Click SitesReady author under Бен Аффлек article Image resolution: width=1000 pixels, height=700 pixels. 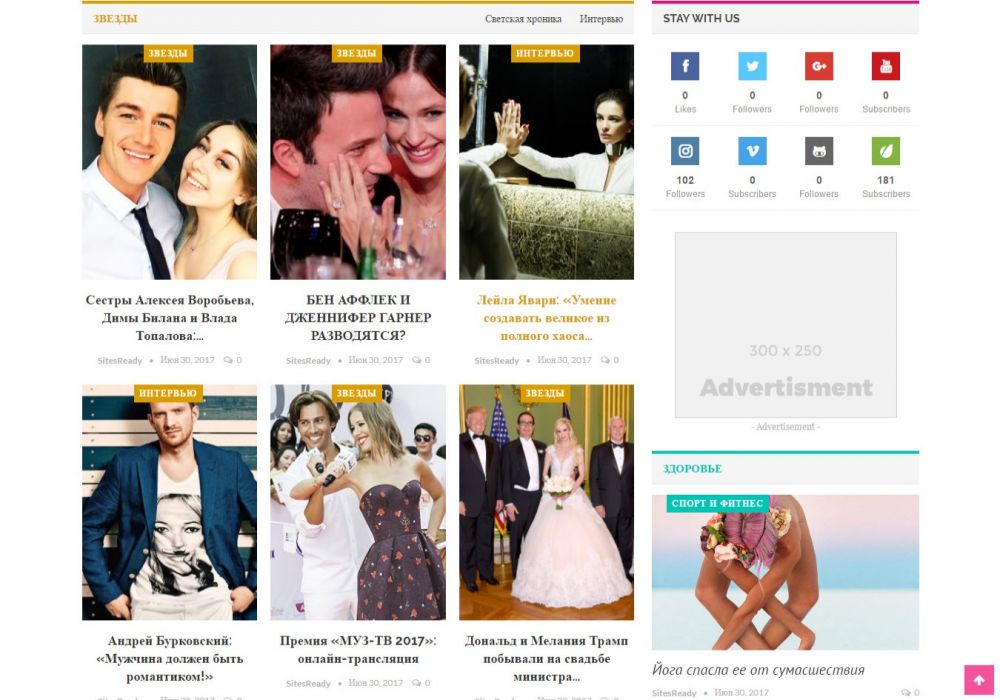click(309, 361)
